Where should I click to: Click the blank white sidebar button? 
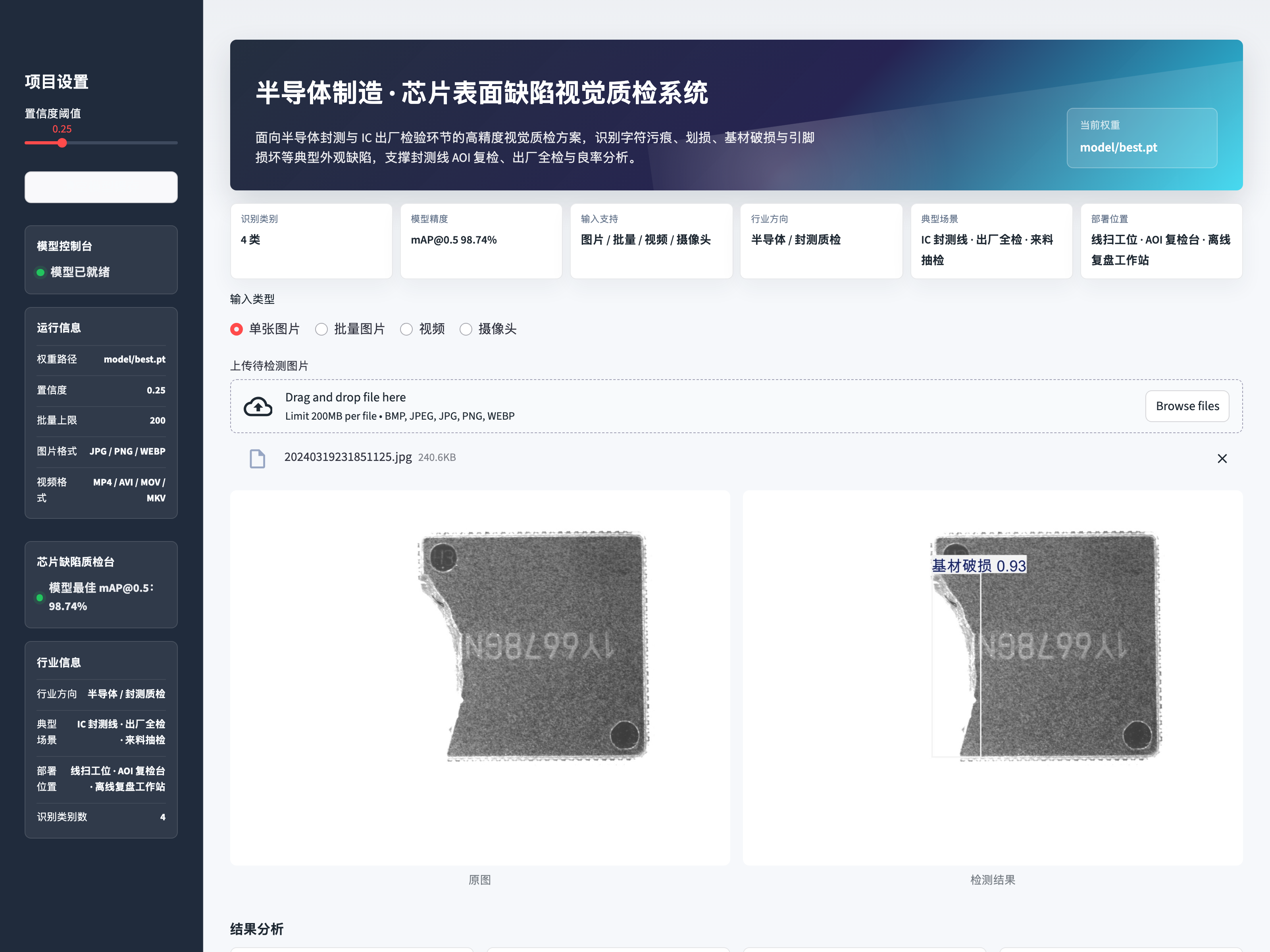(101, 187)
